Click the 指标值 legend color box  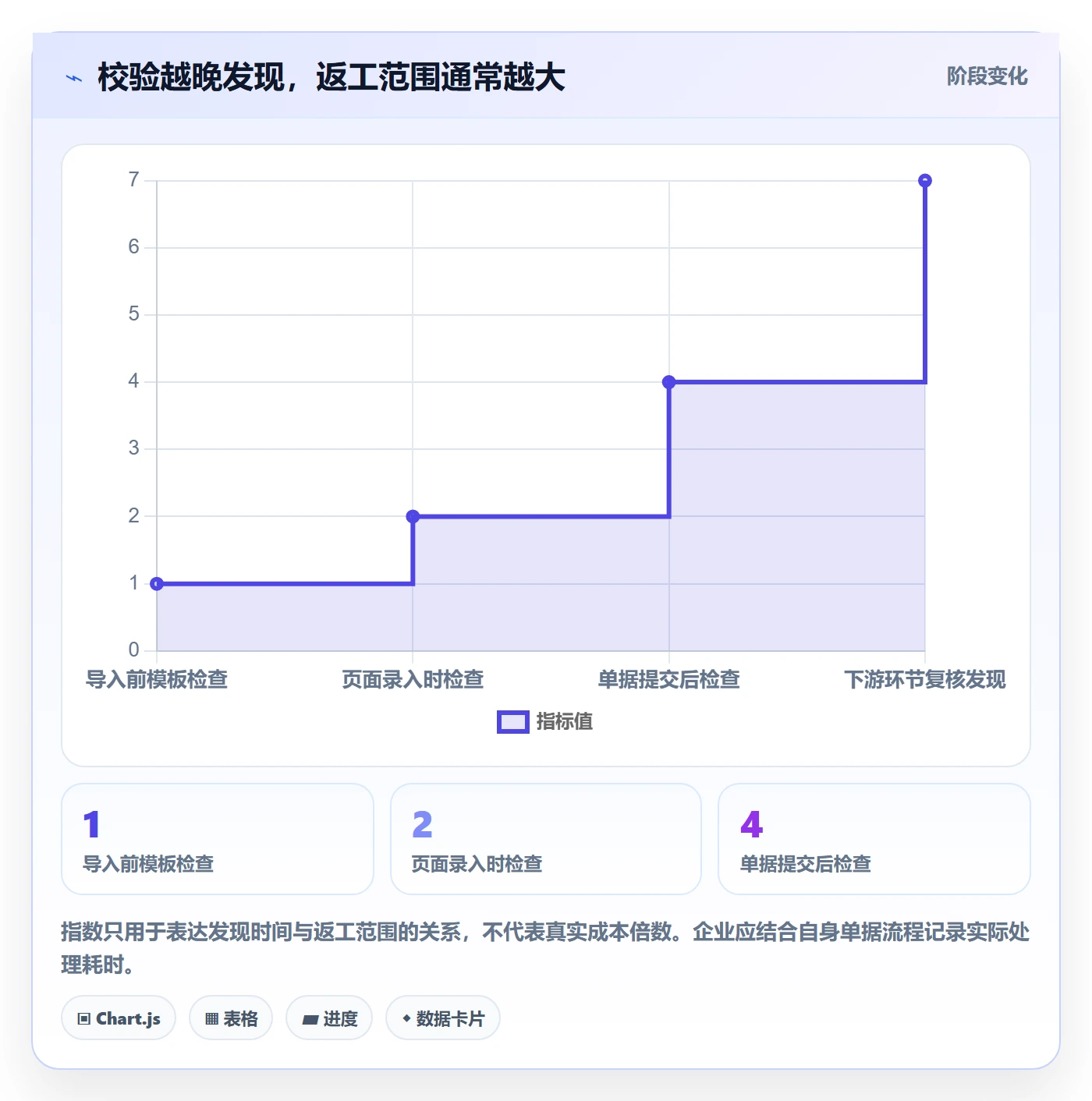513,722
